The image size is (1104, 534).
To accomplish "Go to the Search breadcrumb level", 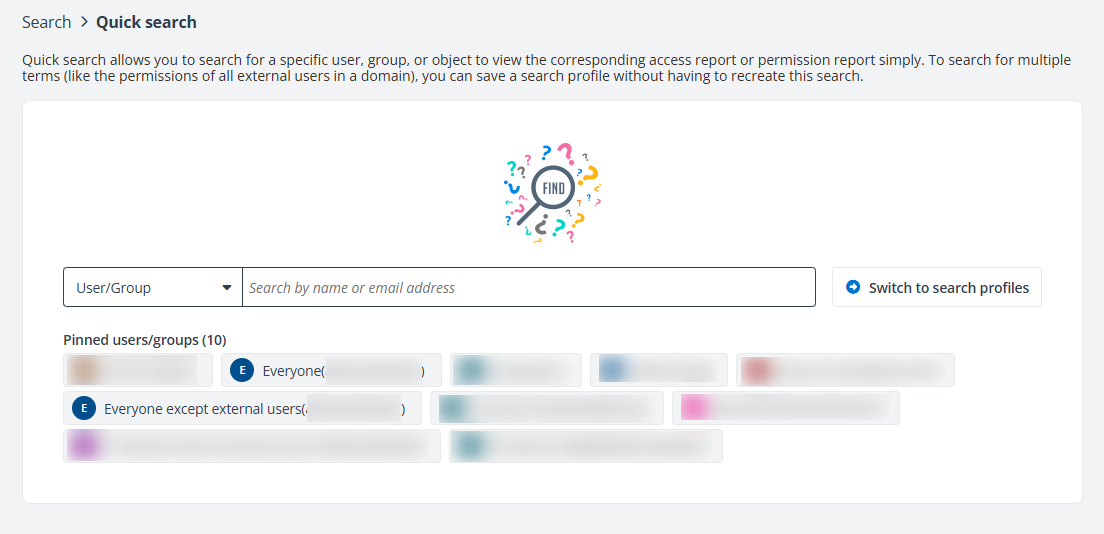I will [46, 22].
